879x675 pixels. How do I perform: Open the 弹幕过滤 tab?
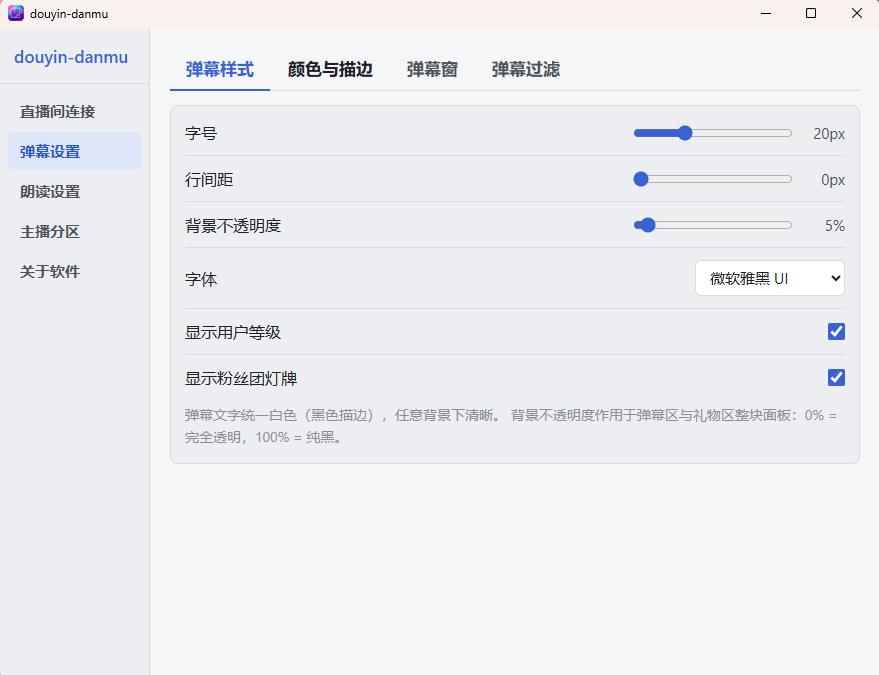[525, 70]
